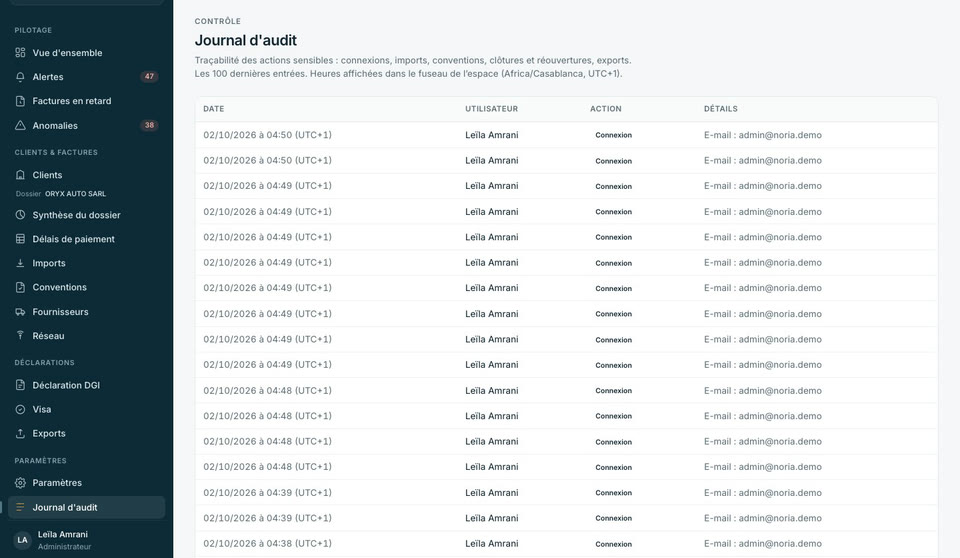Click the Administrateur role label
This screenshot has width=960, height=558.
[x=64, y=546]
